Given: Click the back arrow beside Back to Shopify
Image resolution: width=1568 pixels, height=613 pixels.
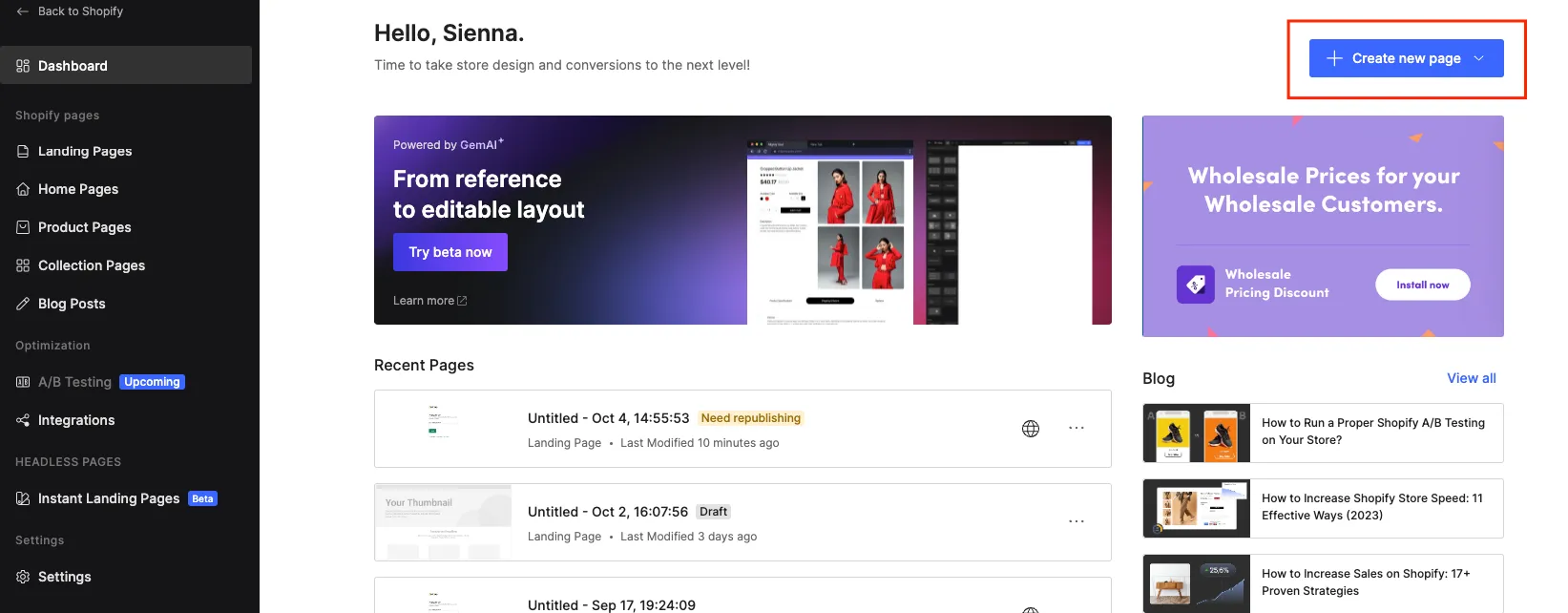Looking at the screenshot, I should click(23, 11).
